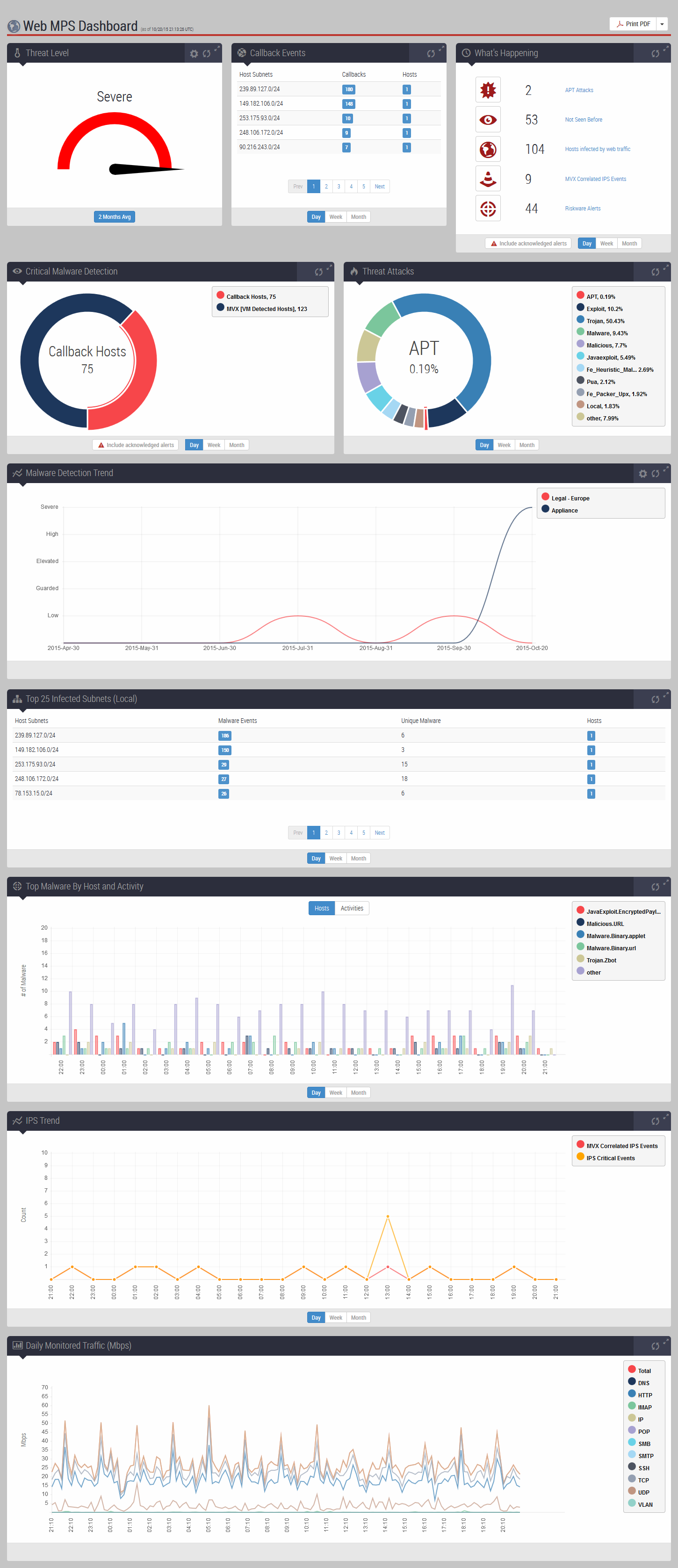Click the Riskware Alerts target icon

[x=488, y=209]
